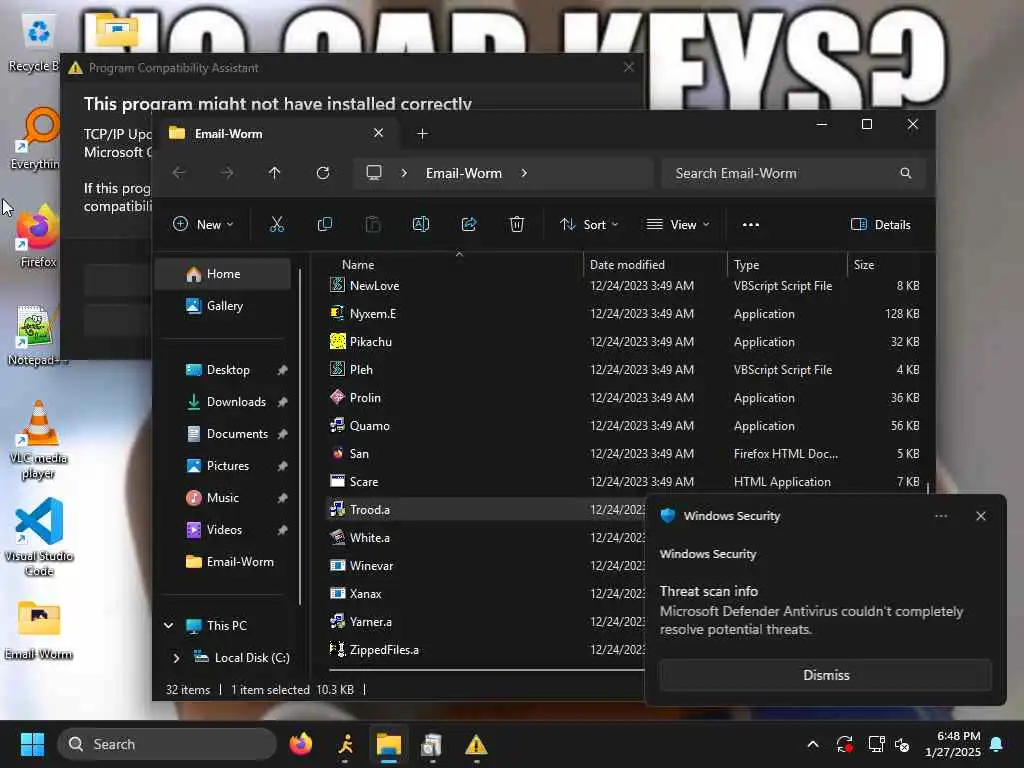The height and width of the screenshot is (768, 1024).
Task: Toggle the Details pane button
Action: click(880, 225)
